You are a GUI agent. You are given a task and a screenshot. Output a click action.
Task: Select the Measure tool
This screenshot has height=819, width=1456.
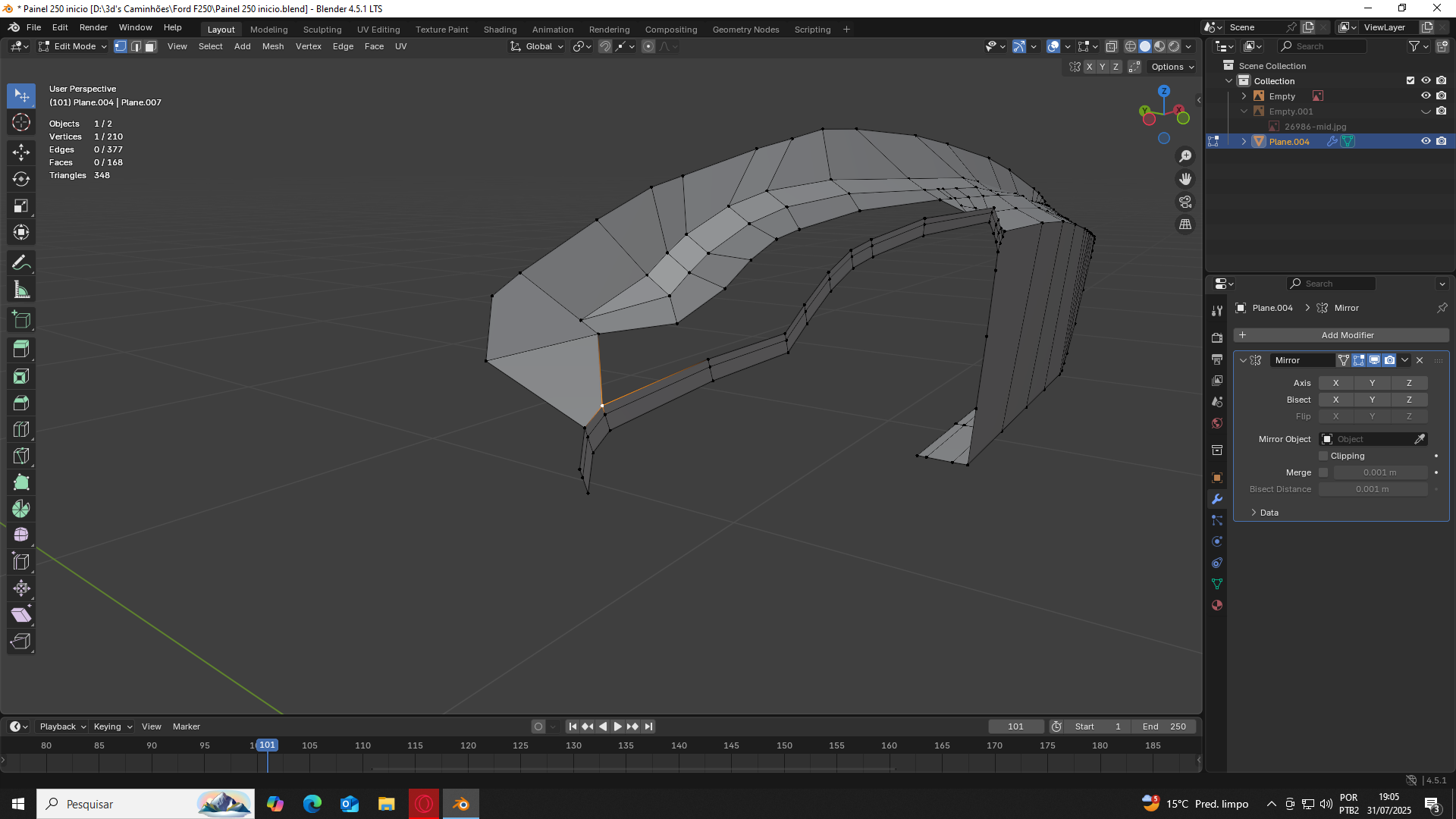[x=21, y=290]
